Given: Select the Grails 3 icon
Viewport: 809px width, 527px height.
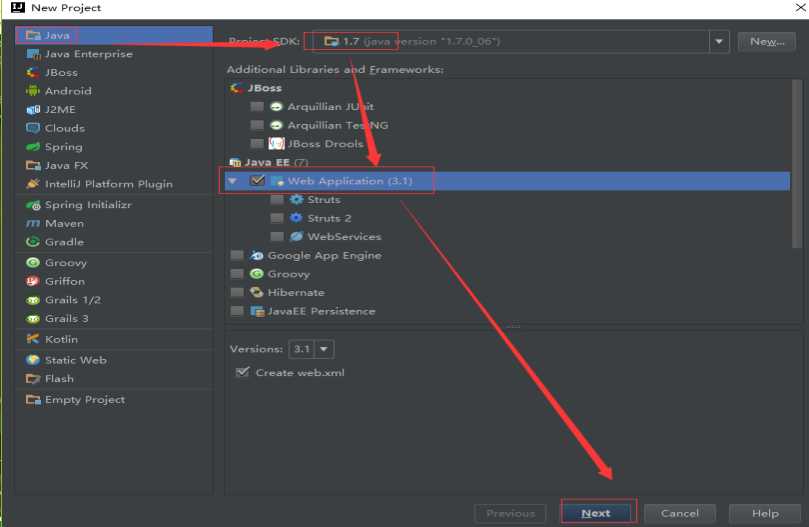Looking at the screenshot, I should click(x=33, y=318).
